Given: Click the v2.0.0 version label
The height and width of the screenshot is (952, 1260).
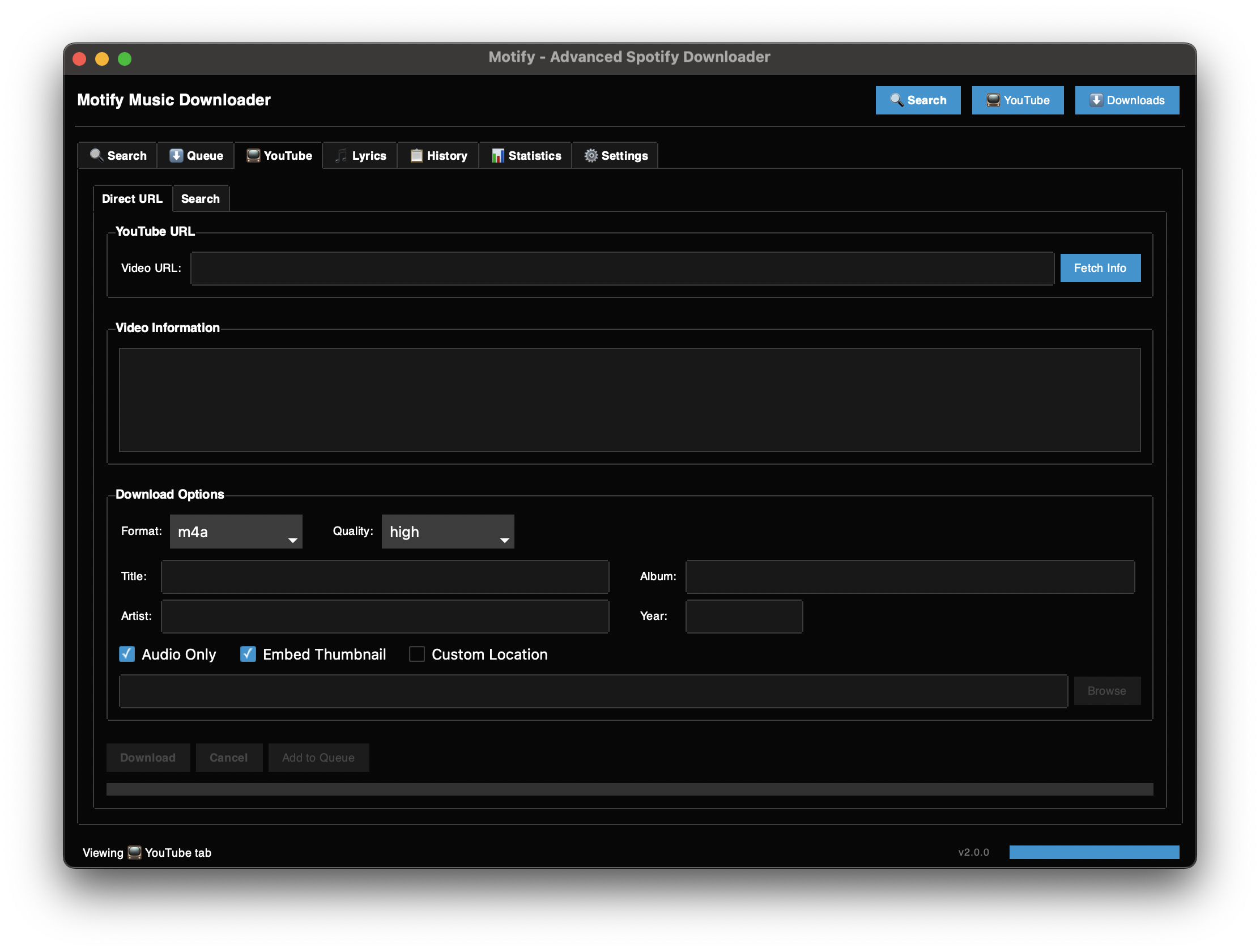Looking at the screenshot, I should pyautogui.click(x=973, y=852).
